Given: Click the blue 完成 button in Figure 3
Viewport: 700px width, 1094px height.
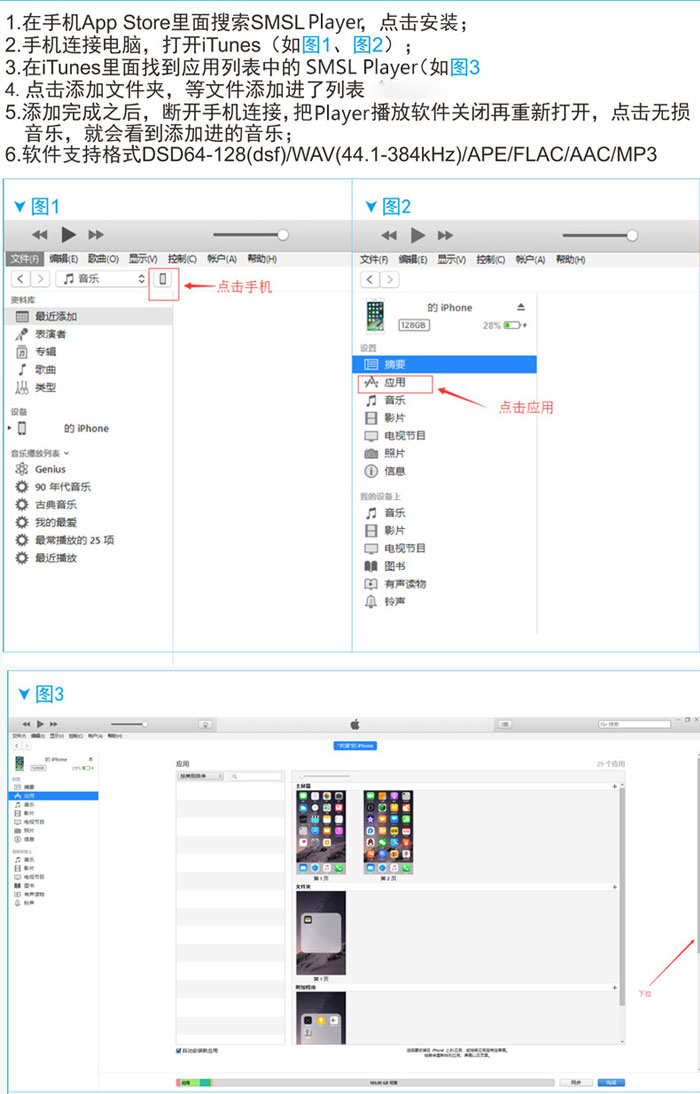Looking at the screenshot, I should [611, 1082].
